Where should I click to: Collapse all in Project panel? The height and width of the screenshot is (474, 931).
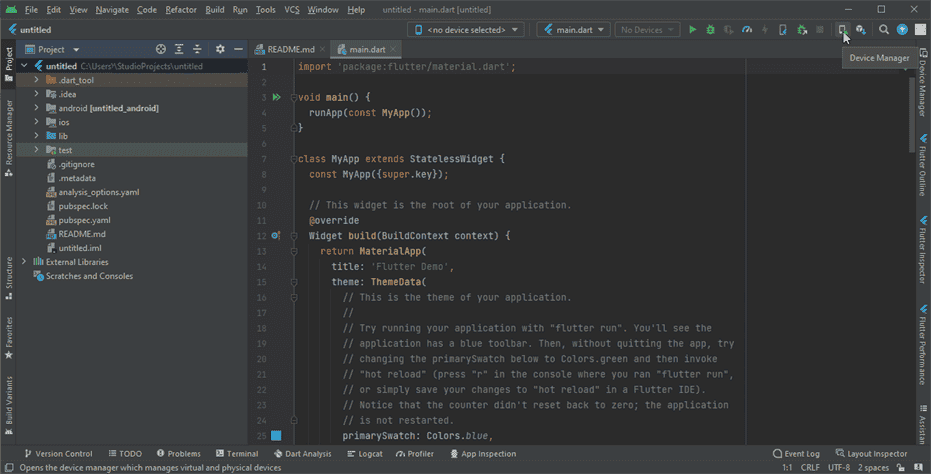(x=197, y=49)
